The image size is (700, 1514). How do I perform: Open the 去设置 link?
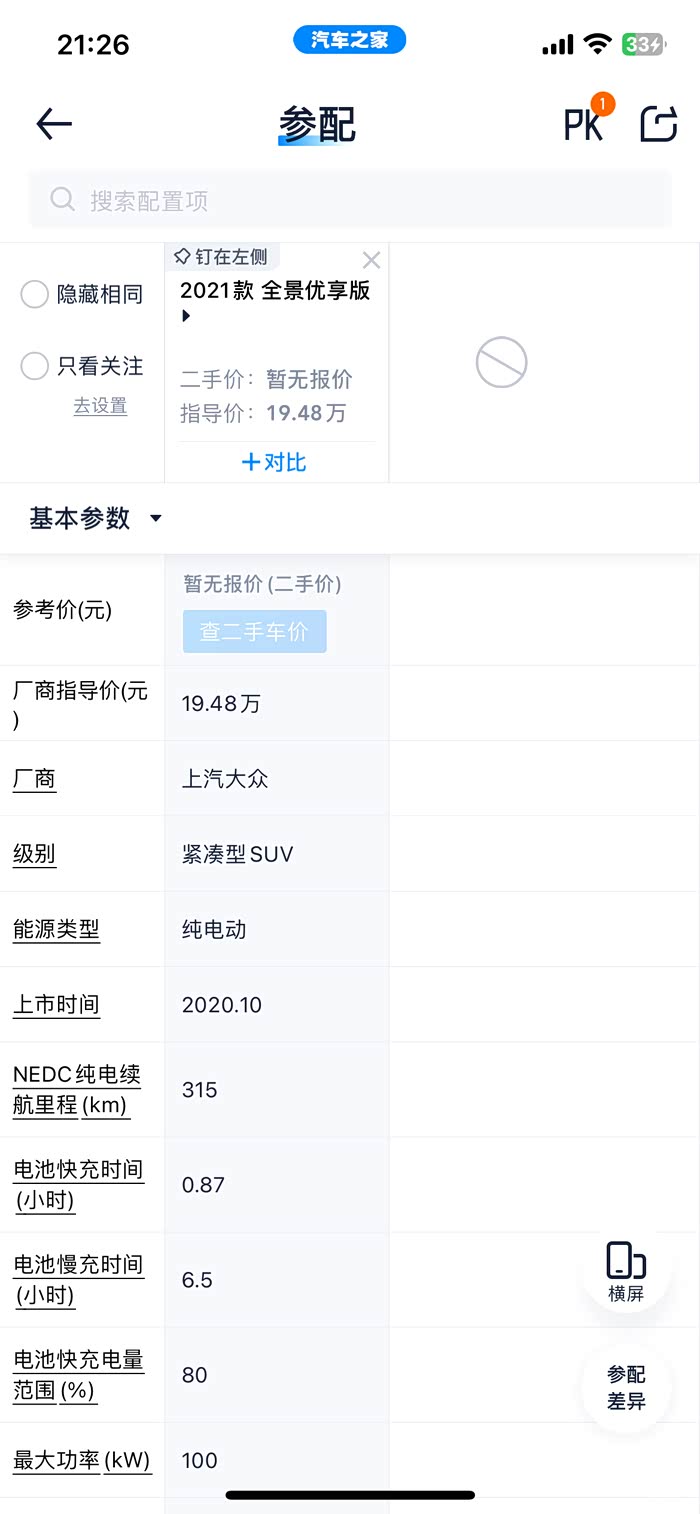click(100, 406)
